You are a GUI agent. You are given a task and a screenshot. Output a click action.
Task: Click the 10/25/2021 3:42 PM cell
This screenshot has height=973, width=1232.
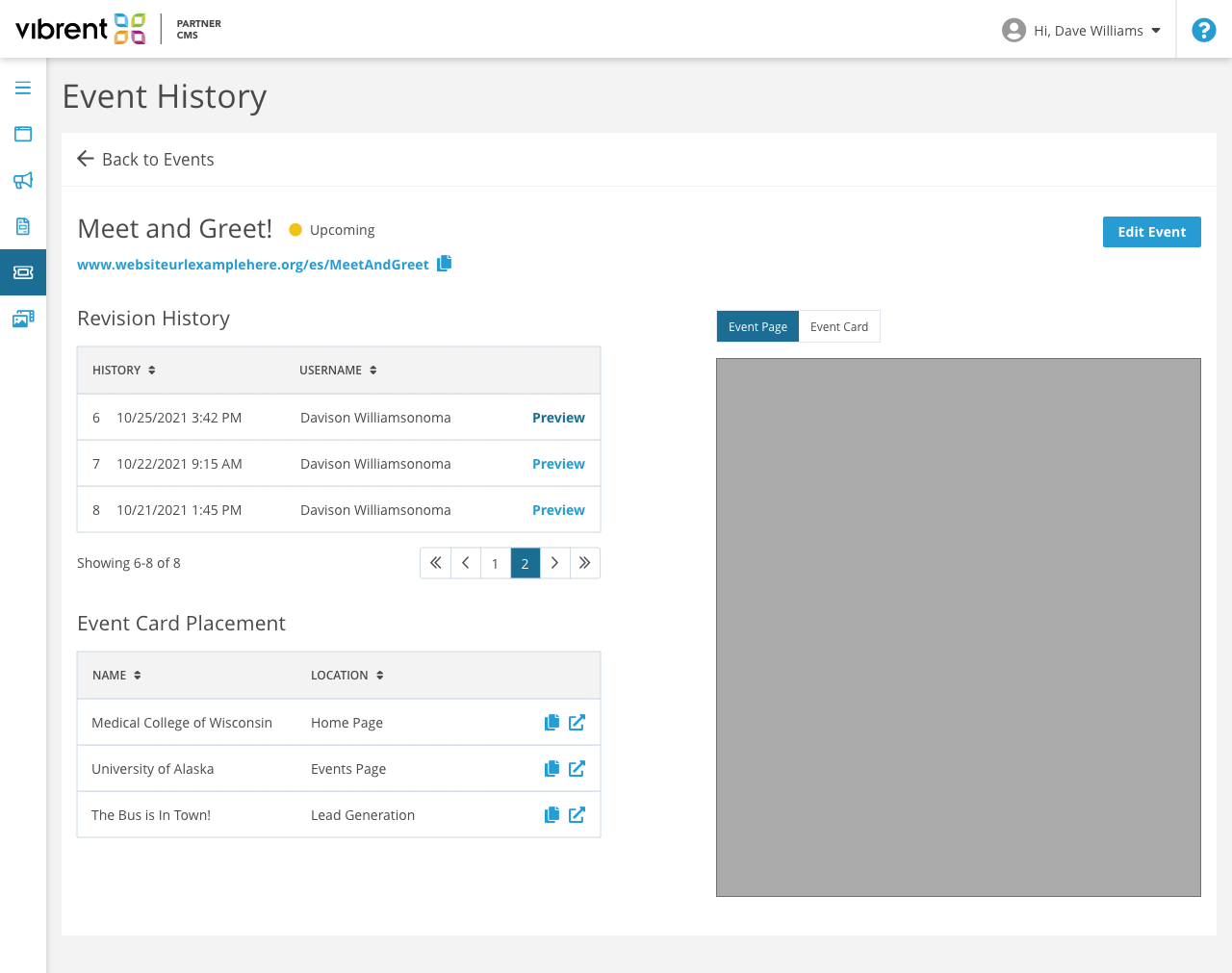(179, 418)
